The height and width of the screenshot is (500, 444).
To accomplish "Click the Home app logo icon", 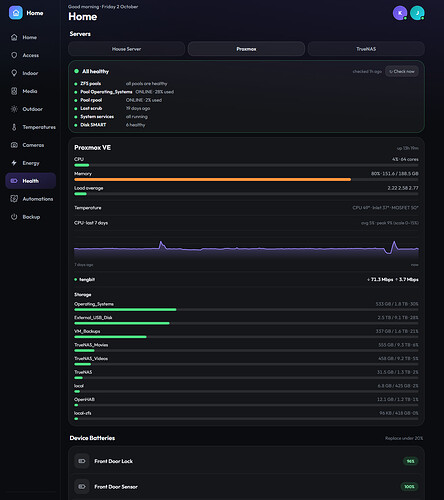I will (x=16, y=13).
